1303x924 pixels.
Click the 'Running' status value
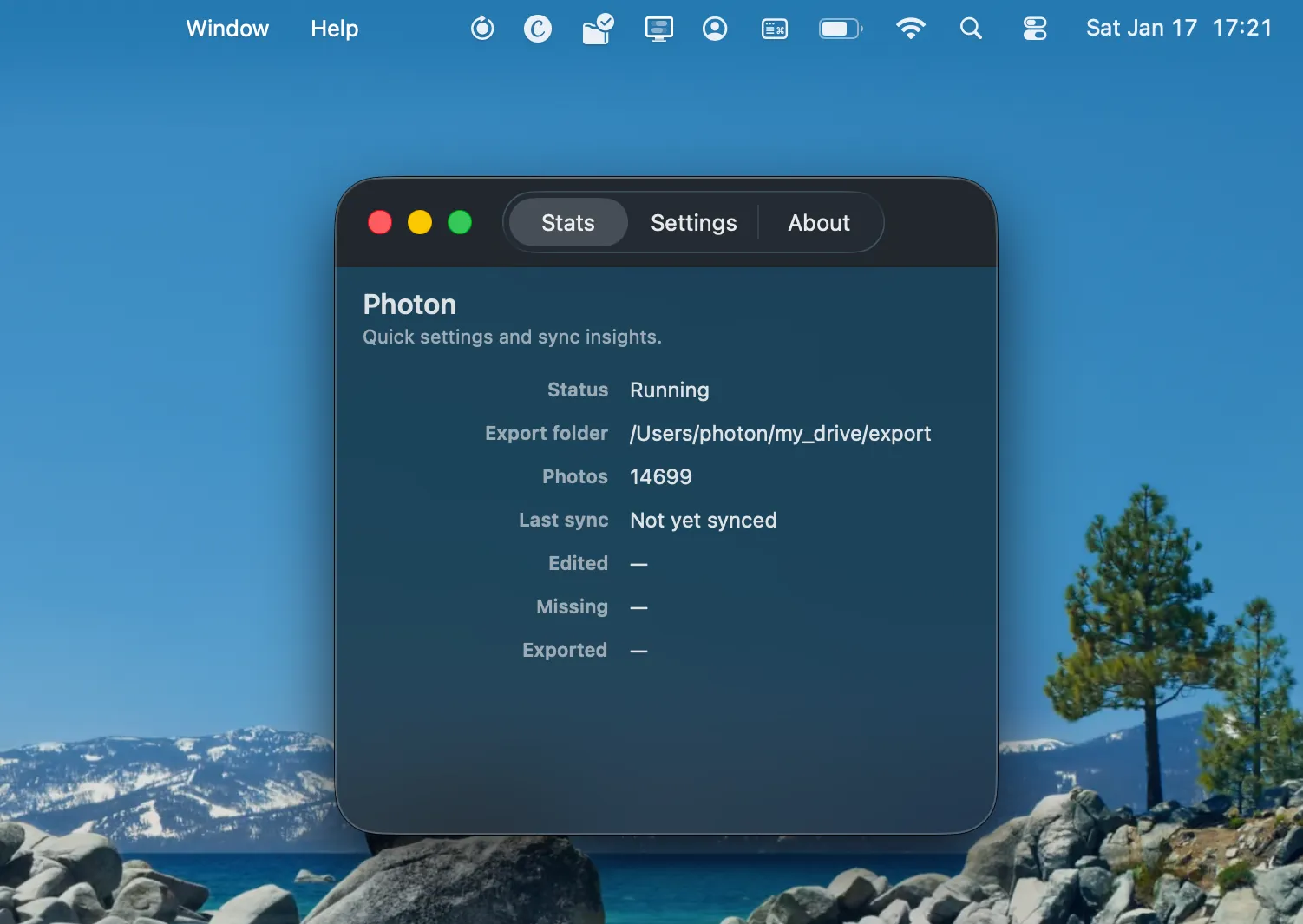[x=670, y=390]
